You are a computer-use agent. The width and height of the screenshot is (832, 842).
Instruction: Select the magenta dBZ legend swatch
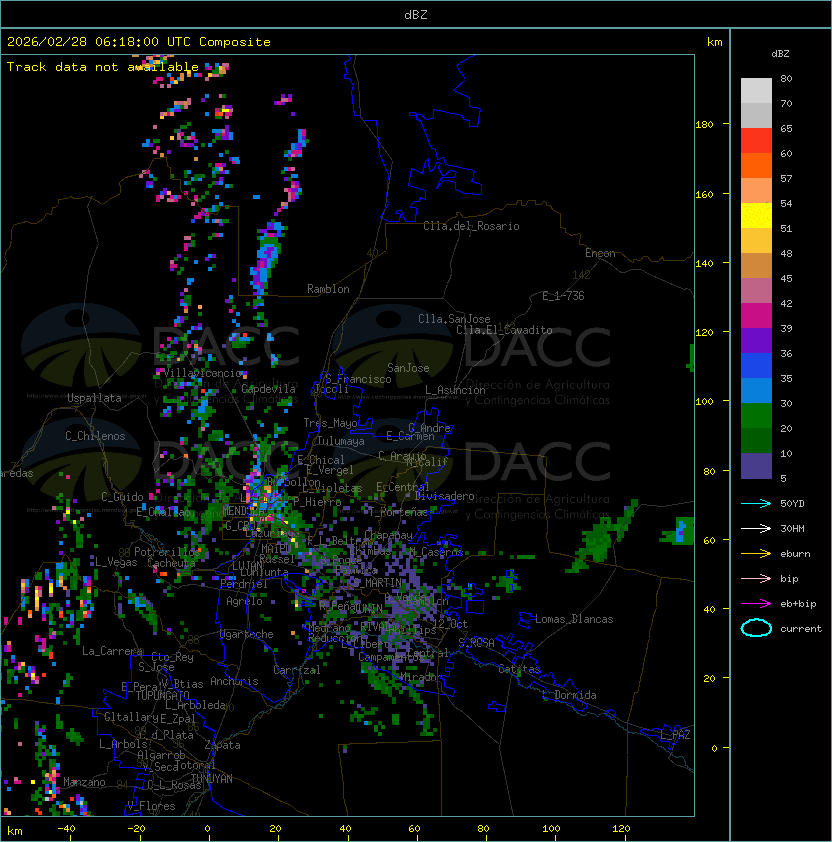pyautogui.click(x=756, y=315)
